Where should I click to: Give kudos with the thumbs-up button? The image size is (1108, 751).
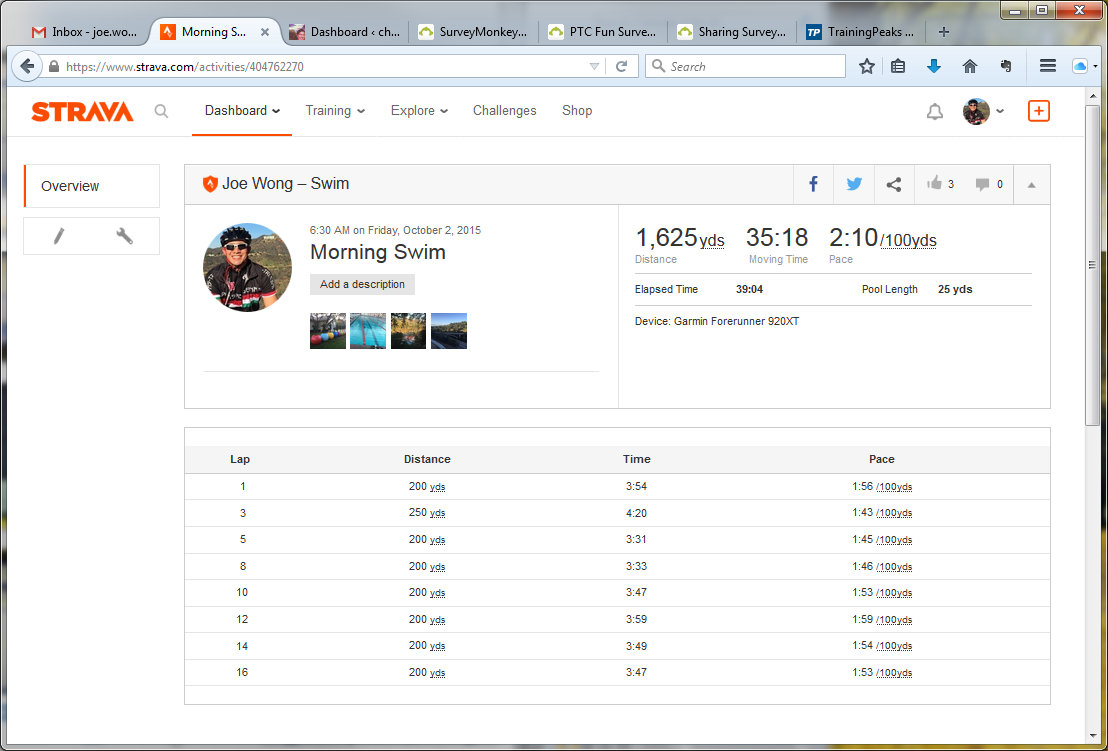point(939,184)
